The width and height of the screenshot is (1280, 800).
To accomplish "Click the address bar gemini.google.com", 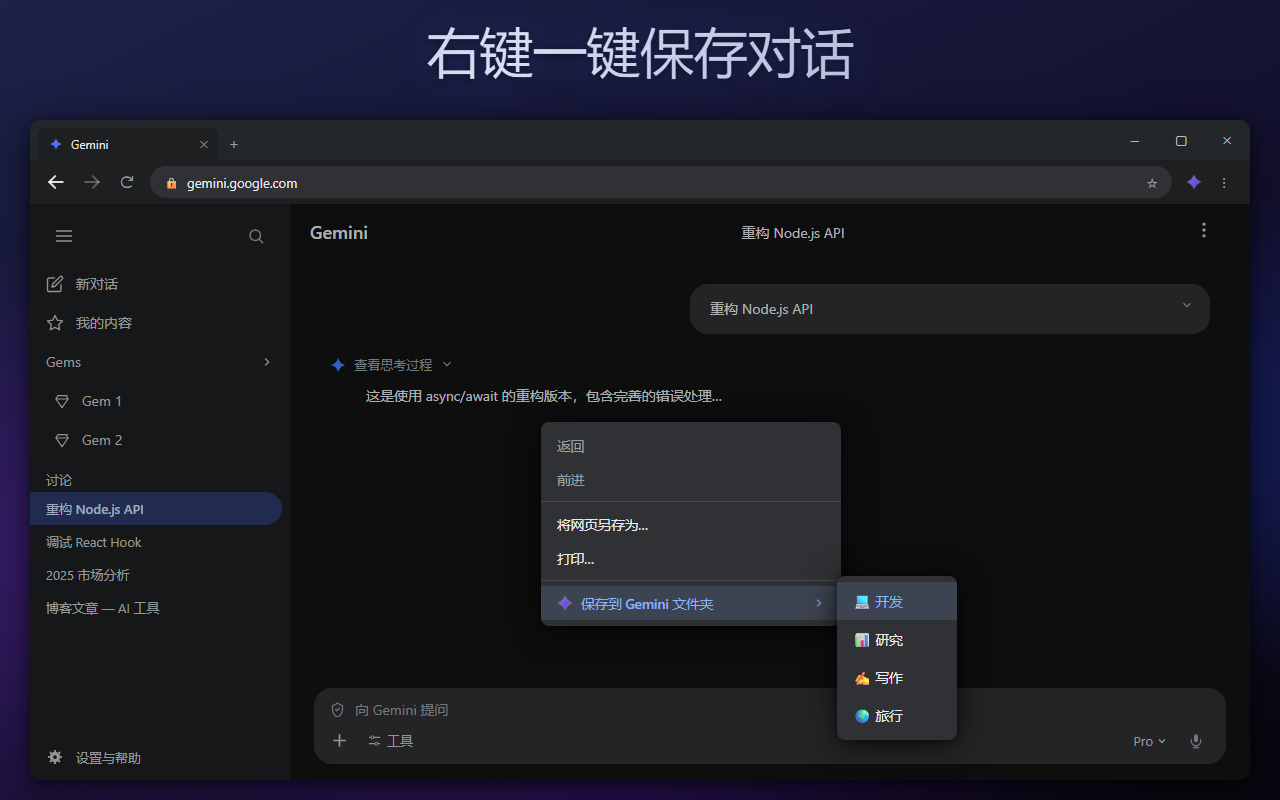I will pyautogui.click(x=660, y=183).
